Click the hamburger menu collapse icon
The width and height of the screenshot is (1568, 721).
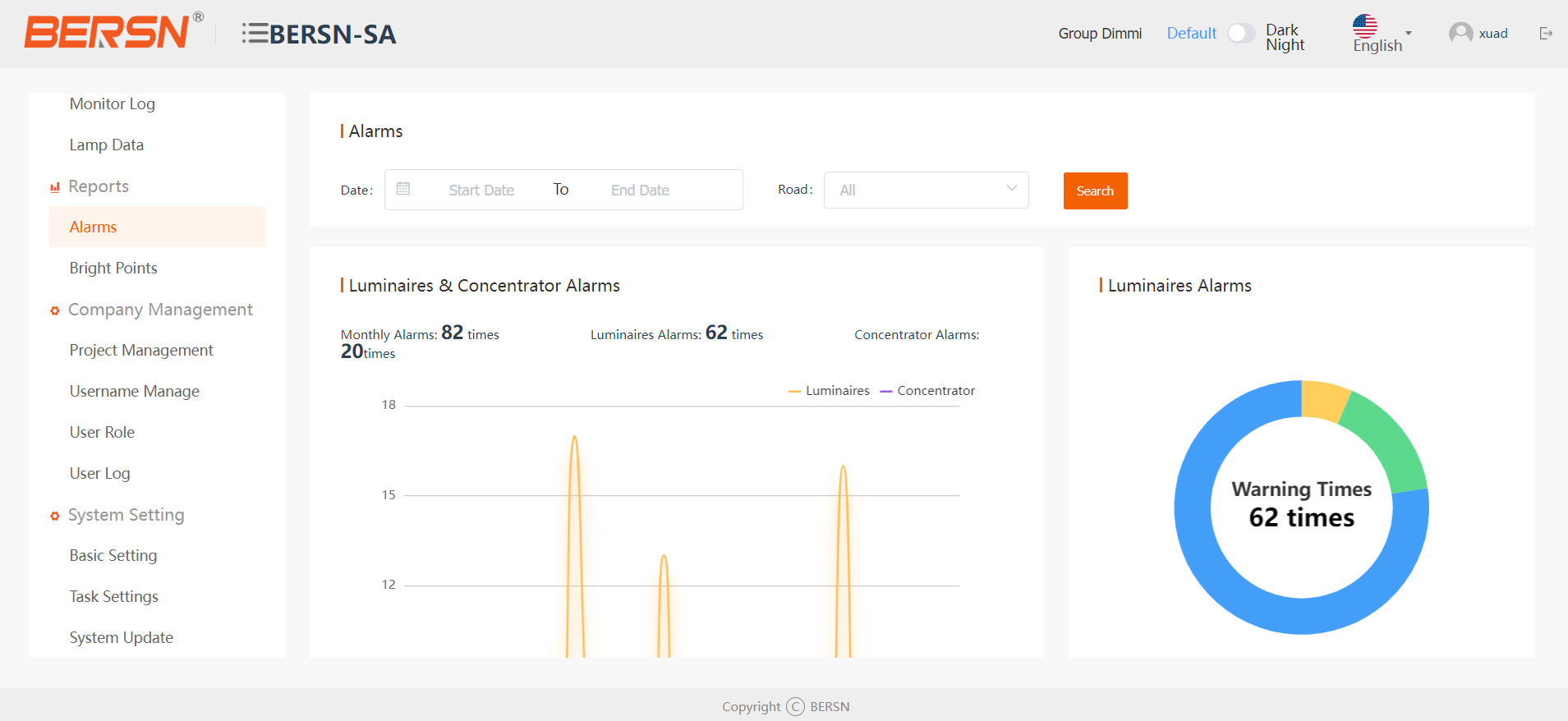tap(255, 34)
